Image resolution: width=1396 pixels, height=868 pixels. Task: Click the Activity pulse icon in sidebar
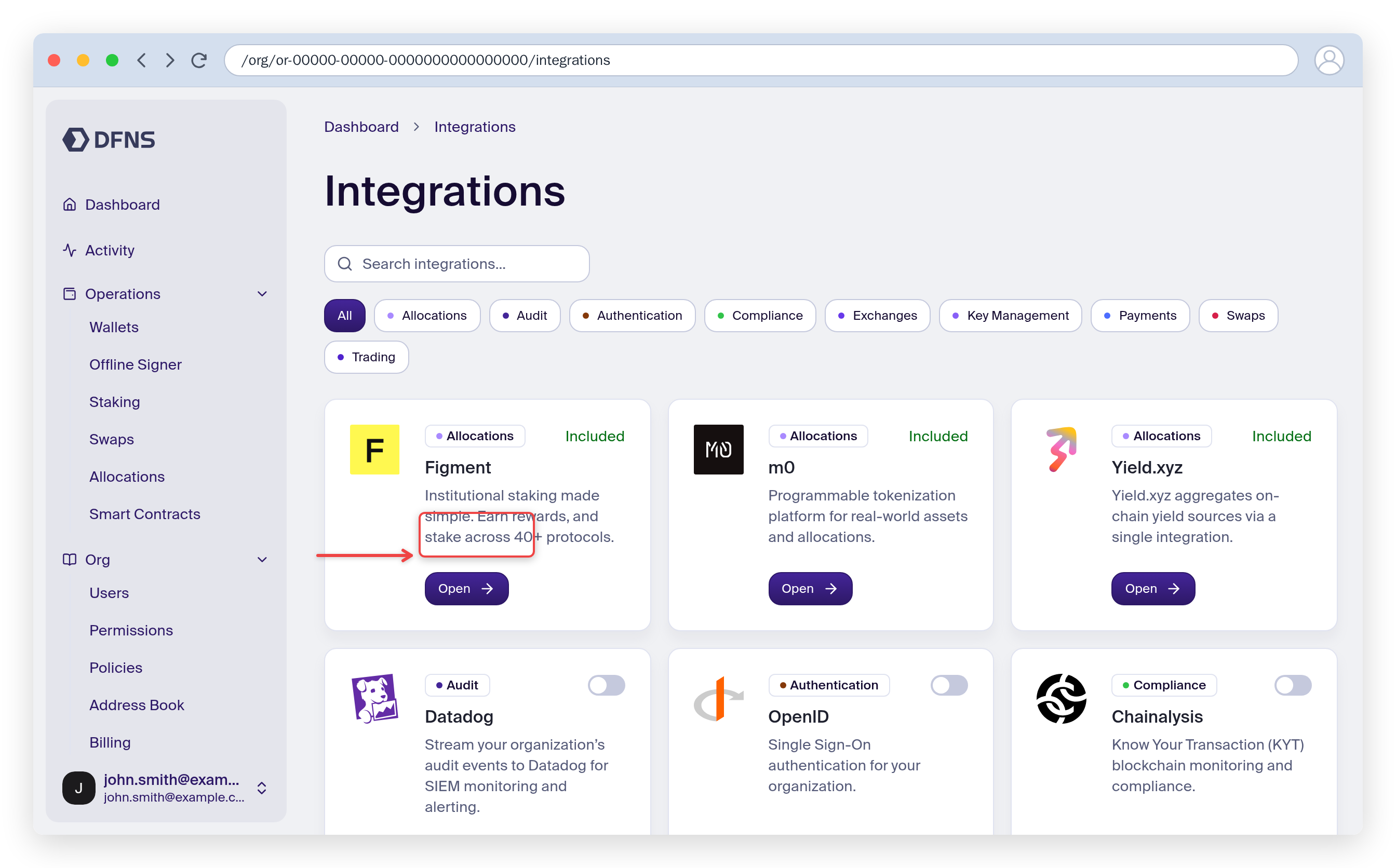pyautogui.click(x=70, y=250)
